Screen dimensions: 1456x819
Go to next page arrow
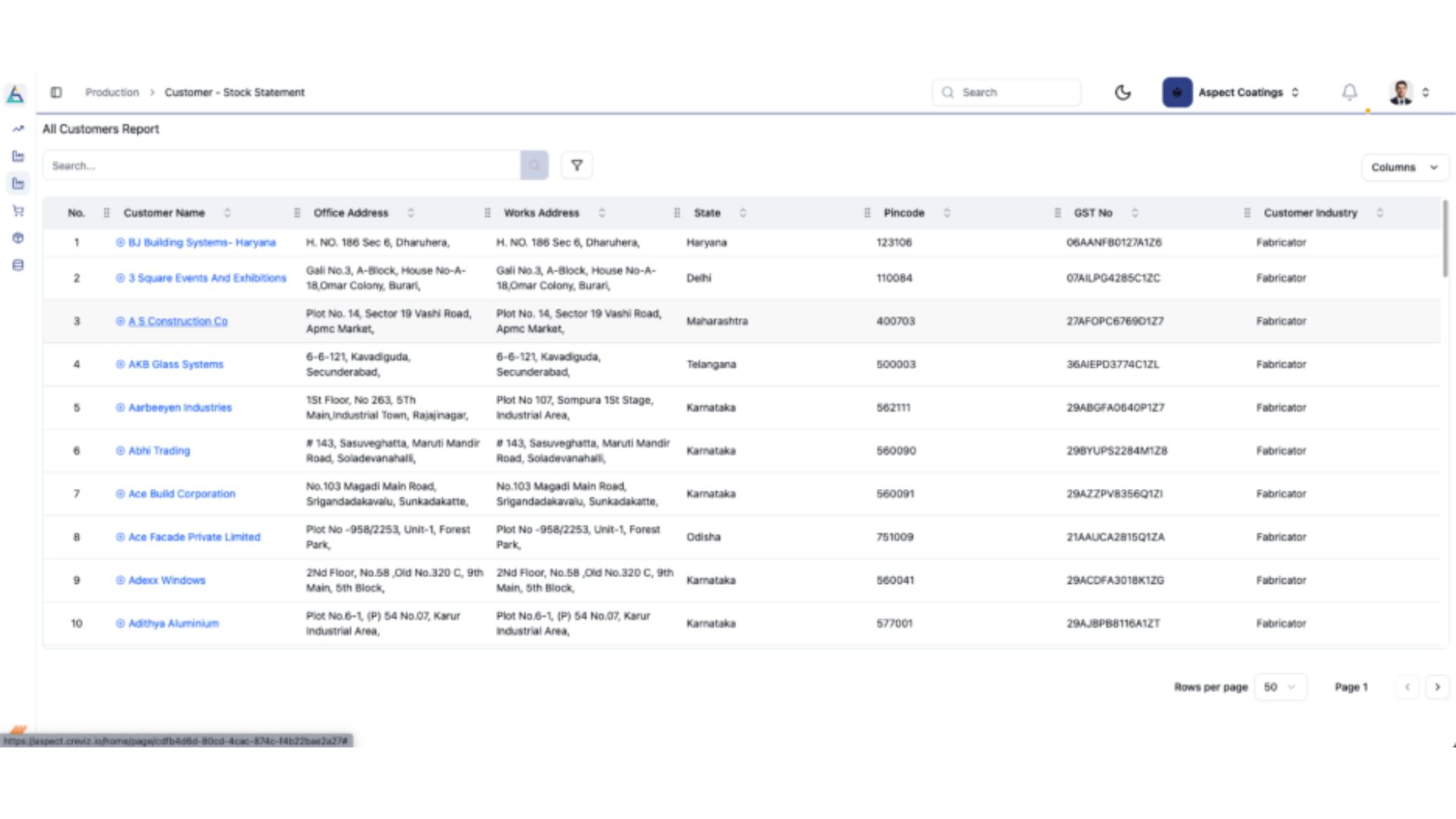[x=1437, y=687]
